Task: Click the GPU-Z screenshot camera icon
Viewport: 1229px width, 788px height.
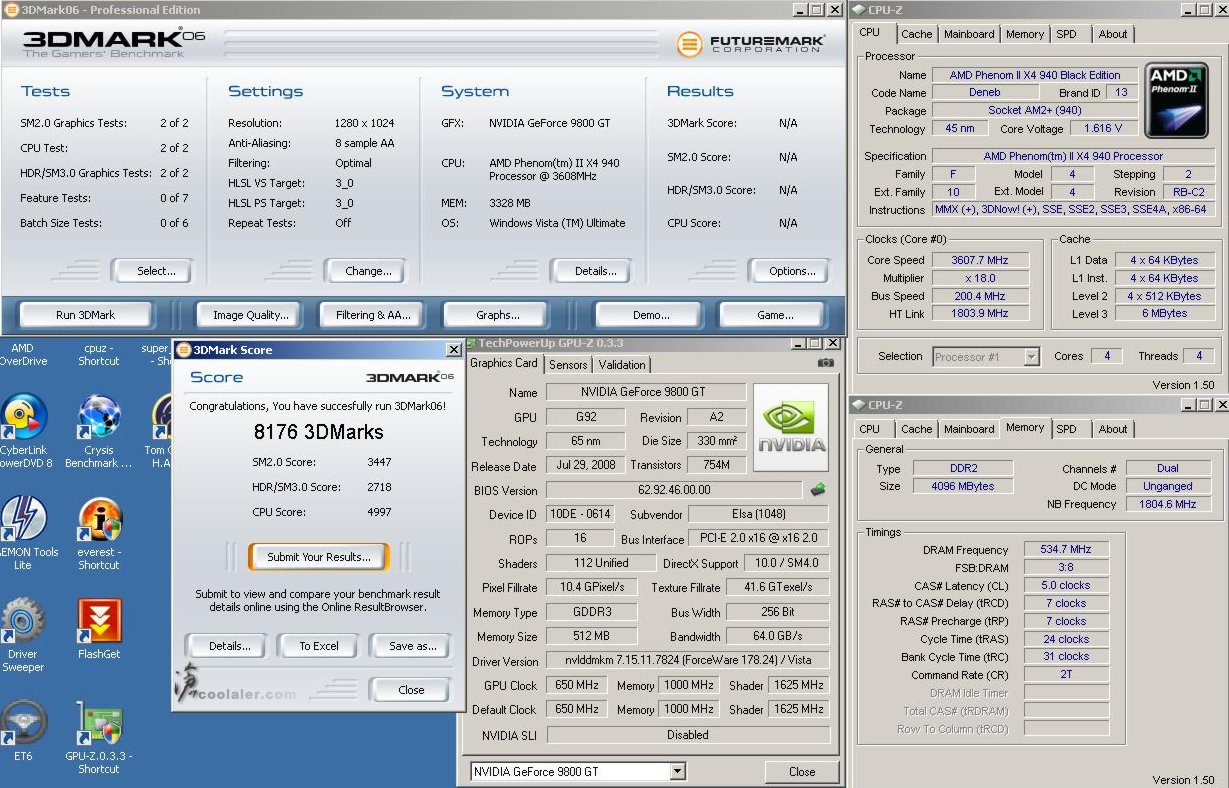Action: click(826, 363)
